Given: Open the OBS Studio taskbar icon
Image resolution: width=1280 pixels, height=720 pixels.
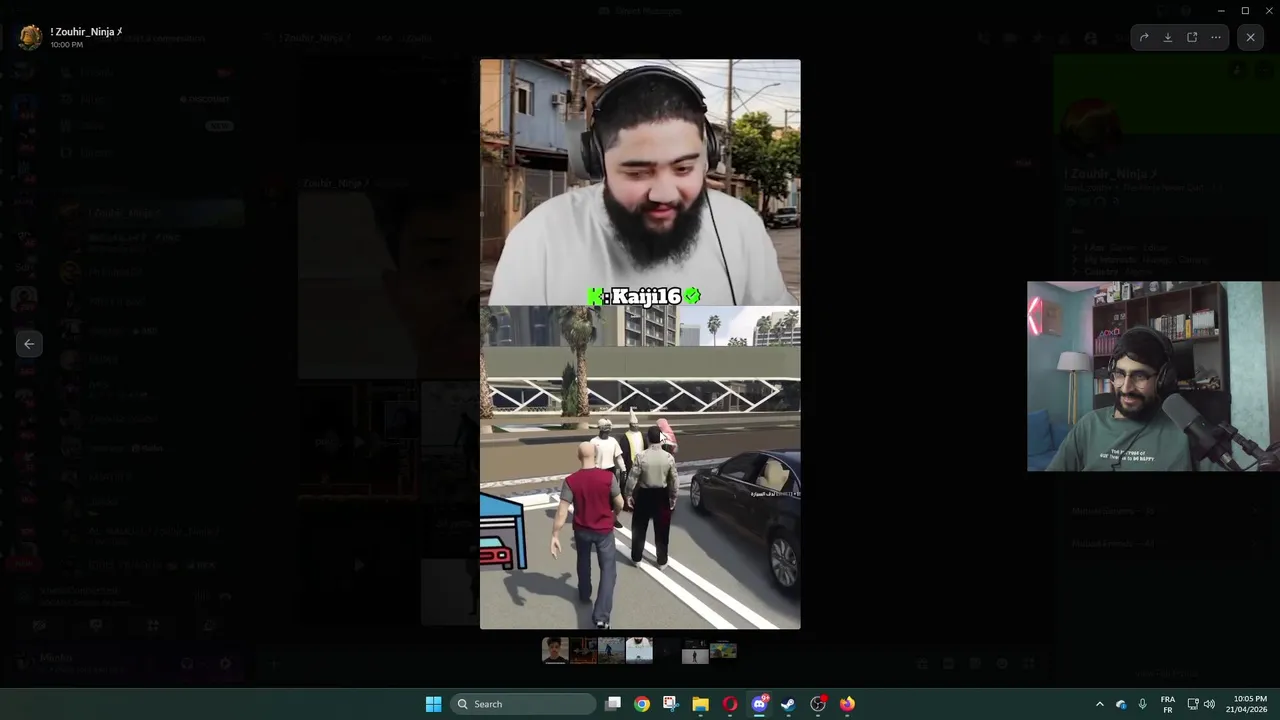Looking at the screenshot, I should 818,704.
